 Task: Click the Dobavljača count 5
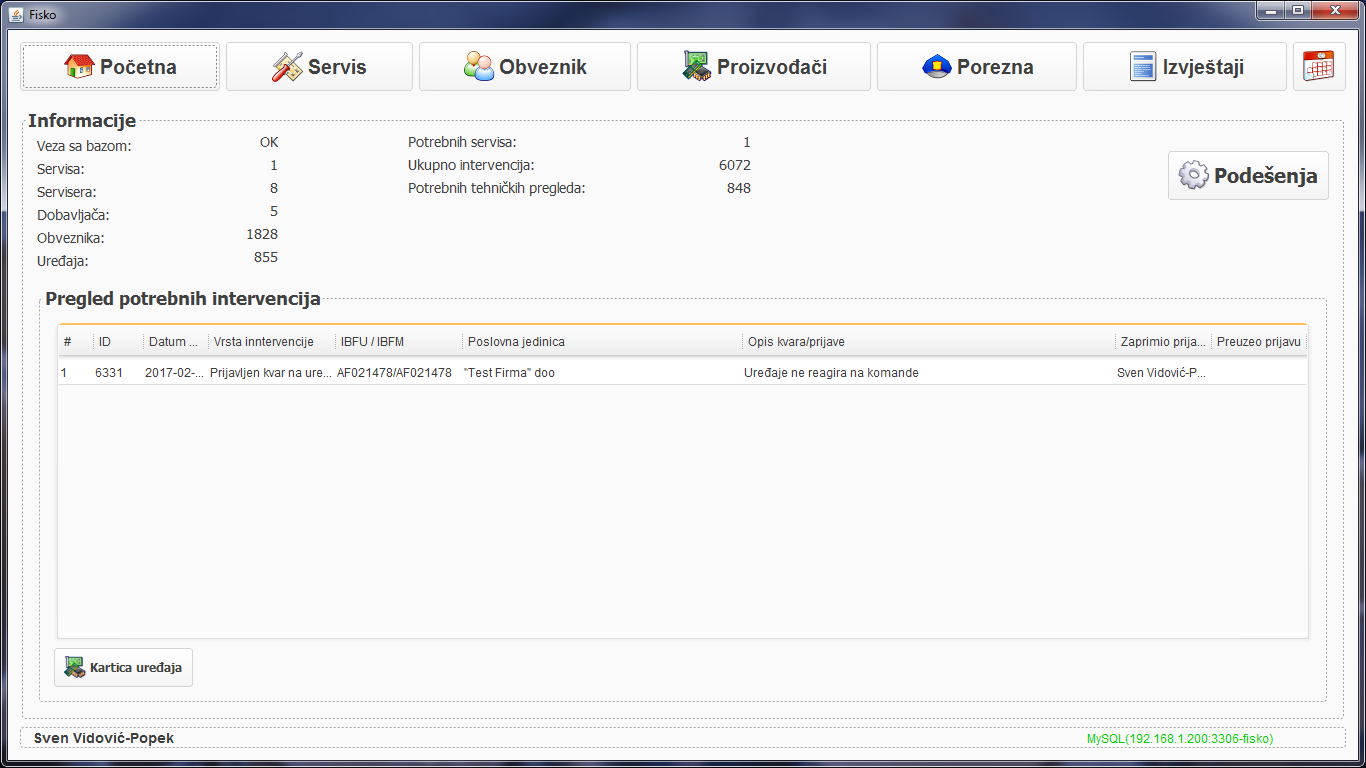[274, 211]
